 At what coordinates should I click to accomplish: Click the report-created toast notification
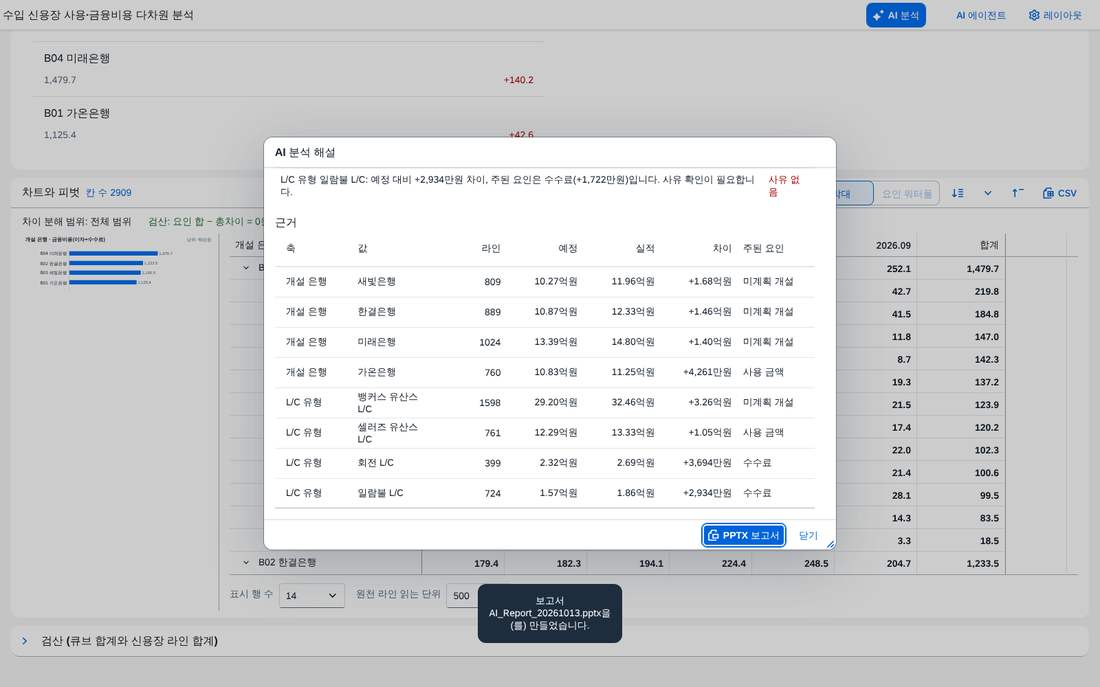[550, 613]
